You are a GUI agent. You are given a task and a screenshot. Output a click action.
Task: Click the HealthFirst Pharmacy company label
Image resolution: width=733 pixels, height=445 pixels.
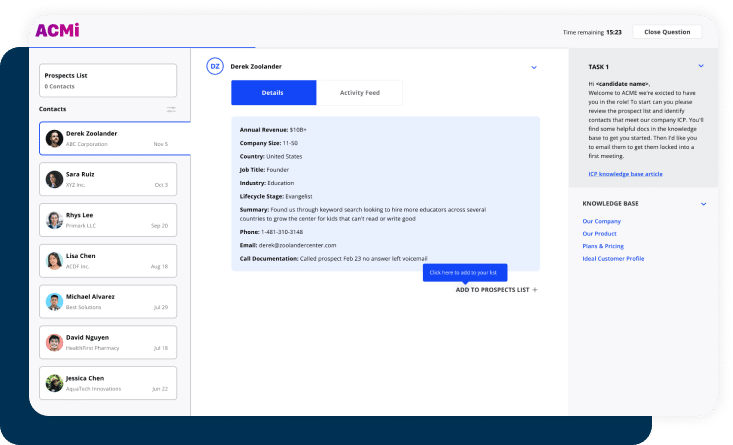click(93, 348)
